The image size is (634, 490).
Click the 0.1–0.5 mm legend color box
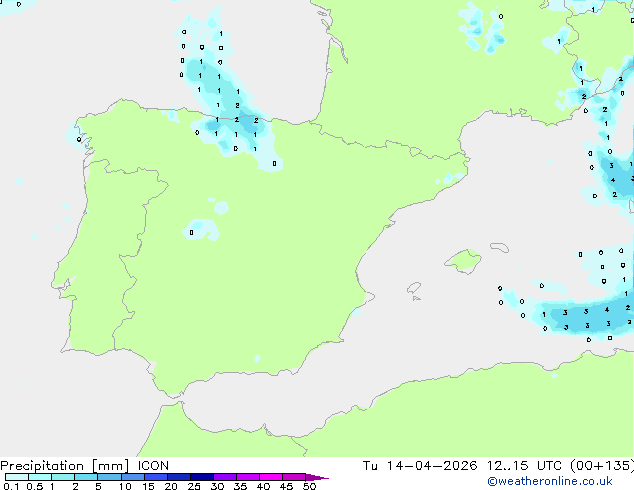click(17, 477)
